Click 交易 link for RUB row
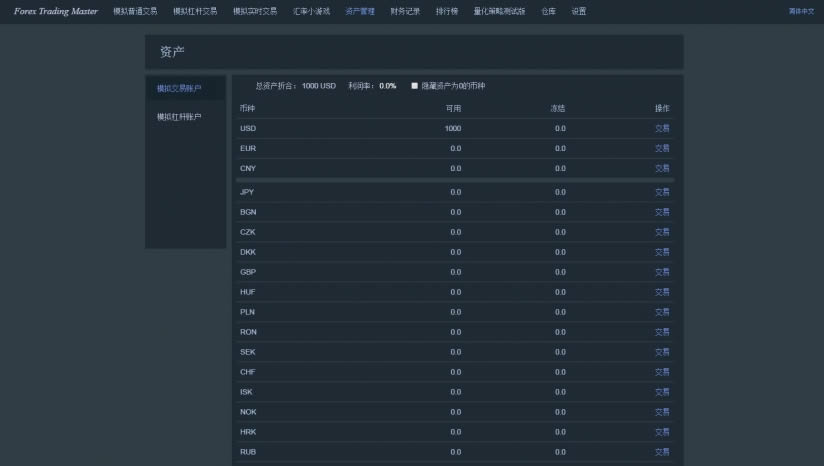This screenshot has width=824, height=466. click(x=662, y=452)
